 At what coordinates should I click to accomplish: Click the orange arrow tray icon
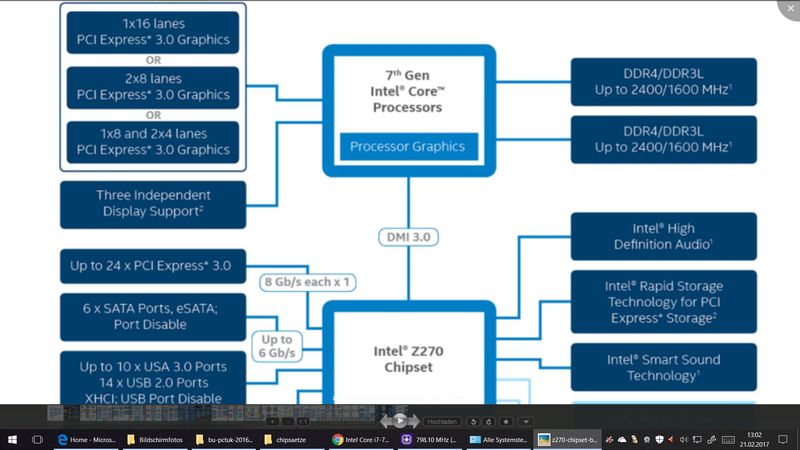click(670, 440)
